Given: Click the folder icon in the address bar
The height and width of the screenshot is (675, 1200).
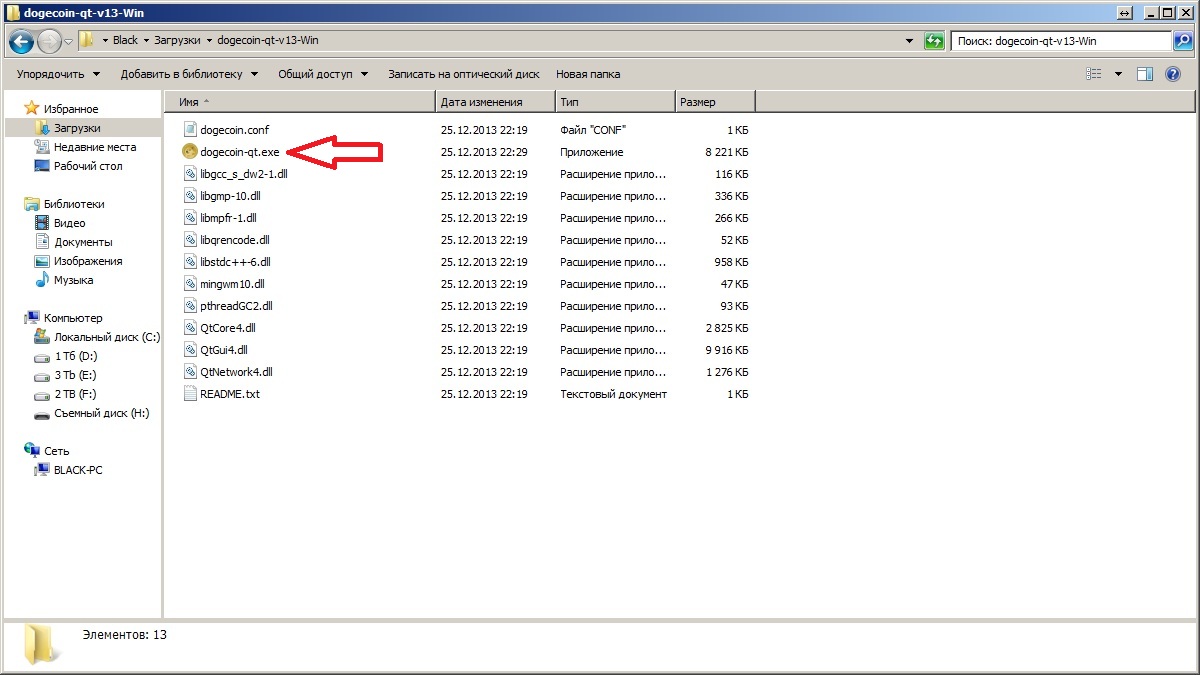Looking at the screenshot, I should (x=87, y=41).
